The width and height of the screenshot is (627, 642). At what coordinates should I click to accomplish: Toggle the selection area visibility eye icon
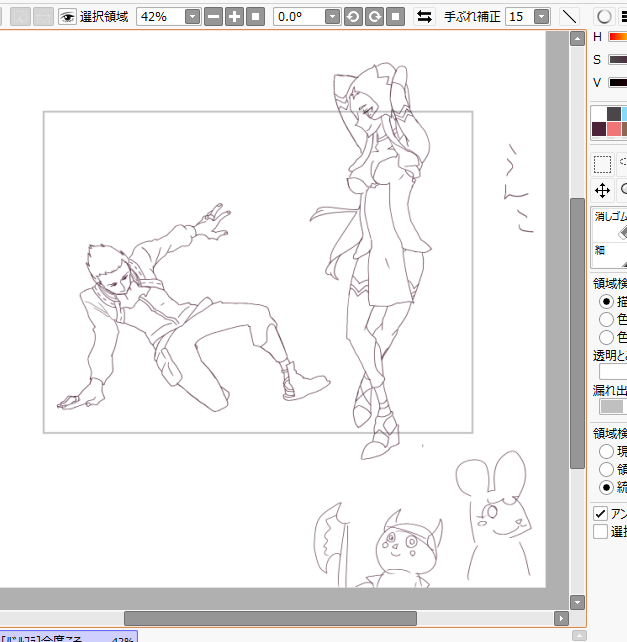[x=67, y=17]
